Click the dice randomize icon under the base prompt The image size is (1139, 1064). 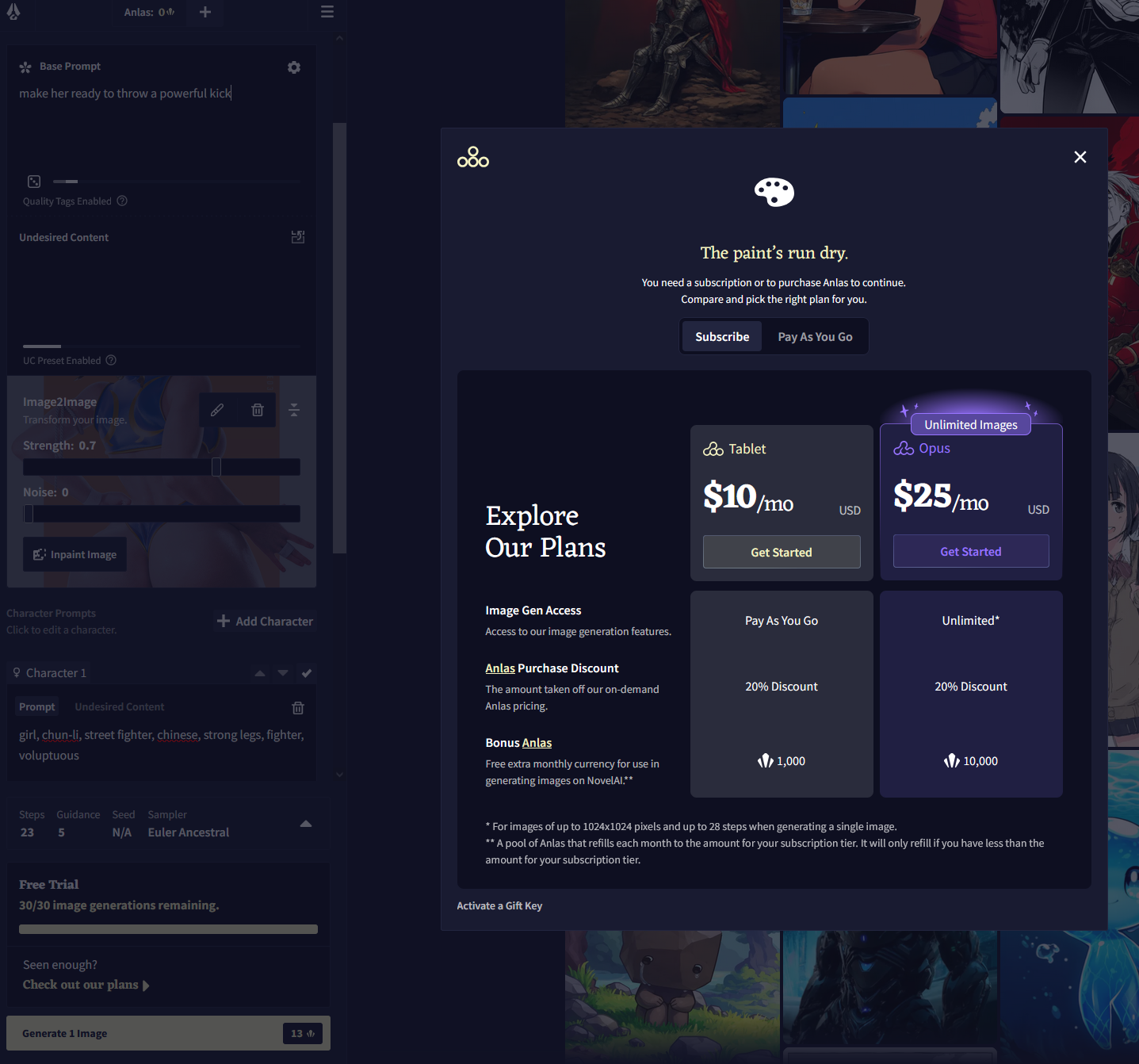click(34, 182)
